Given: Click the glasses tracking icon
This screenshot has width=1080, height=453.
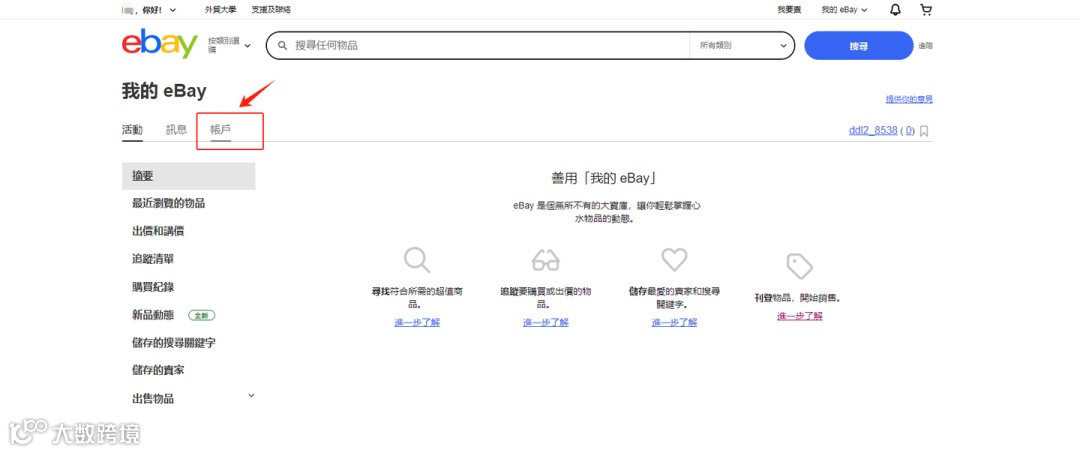Looking at the screenshot, I should point(546,260).
